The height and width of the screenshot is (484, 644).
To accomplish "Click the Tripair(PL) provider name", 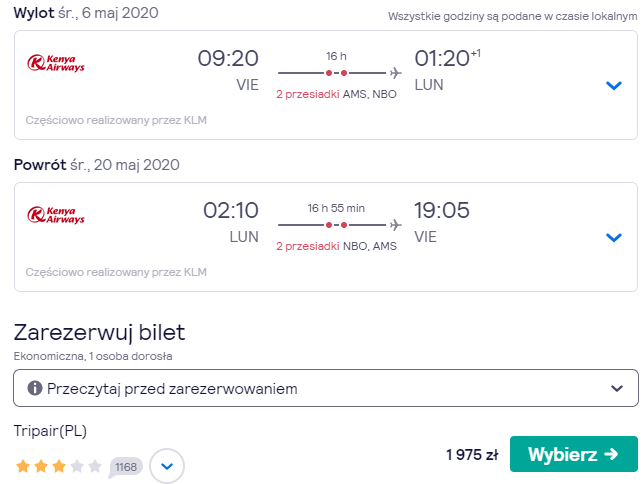I will pyautogui.click(x=50, y=431).
